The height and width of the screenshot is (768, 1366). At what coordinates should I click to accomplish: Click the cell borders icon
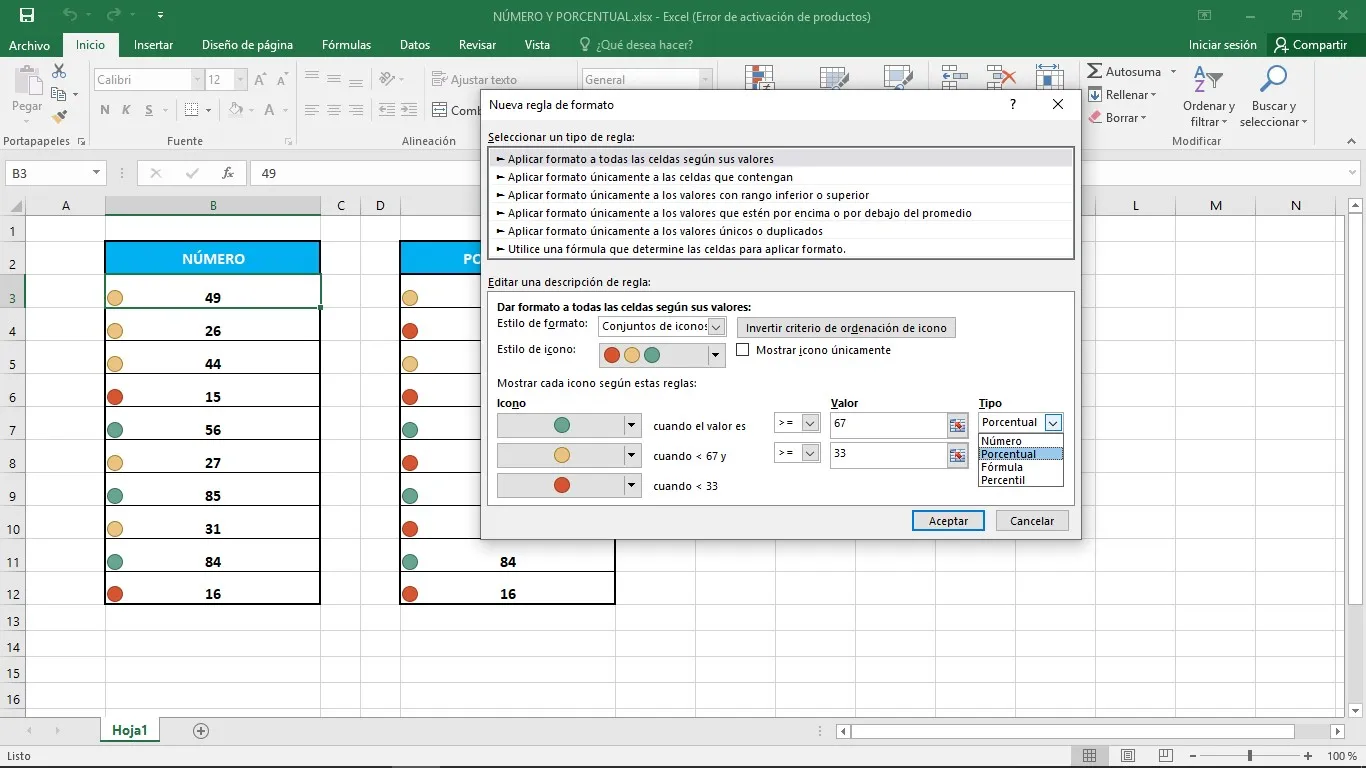click(x=191, y=110)
